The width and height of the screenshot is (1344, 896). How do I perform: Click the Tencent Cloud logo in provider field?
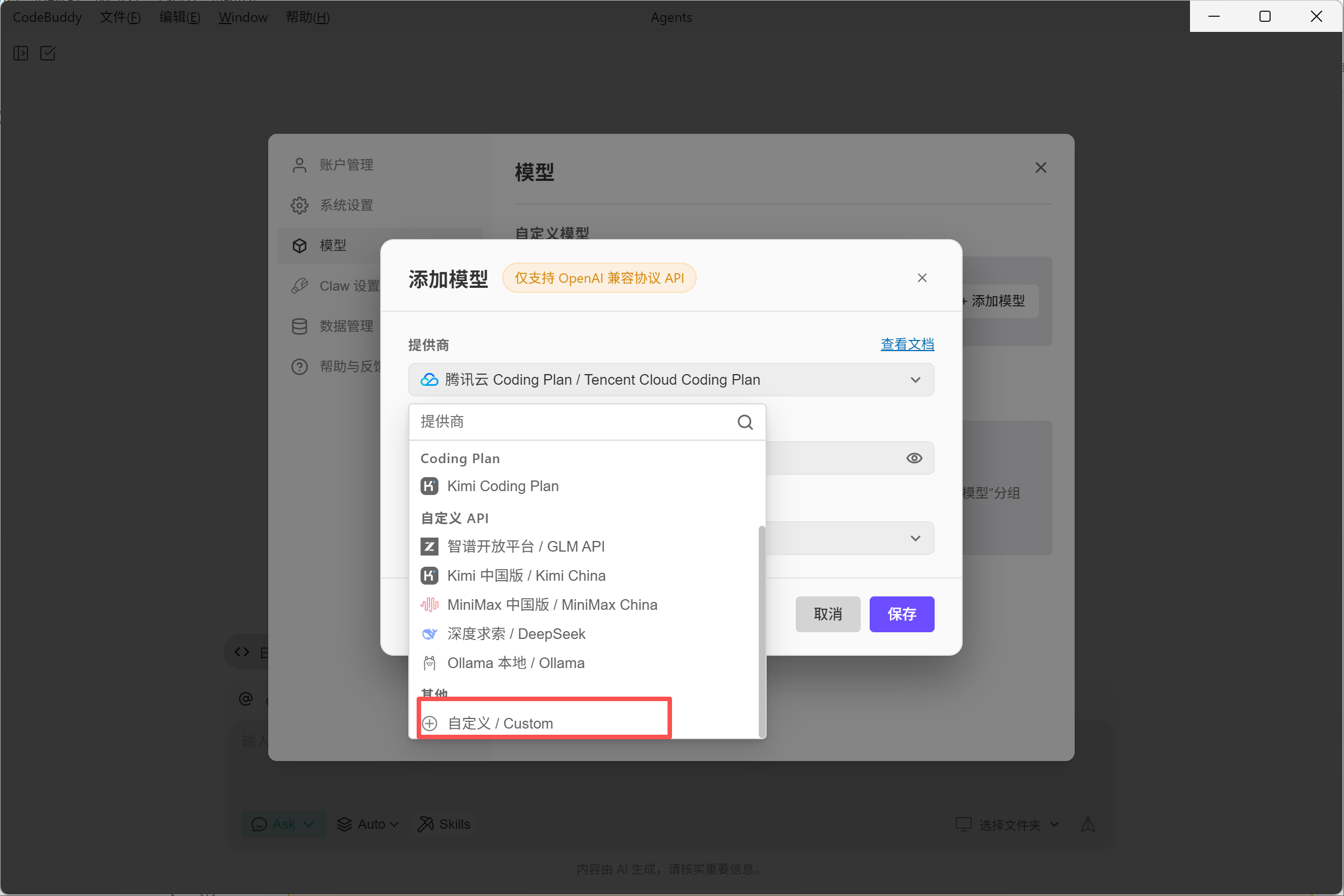coord(429,380)
